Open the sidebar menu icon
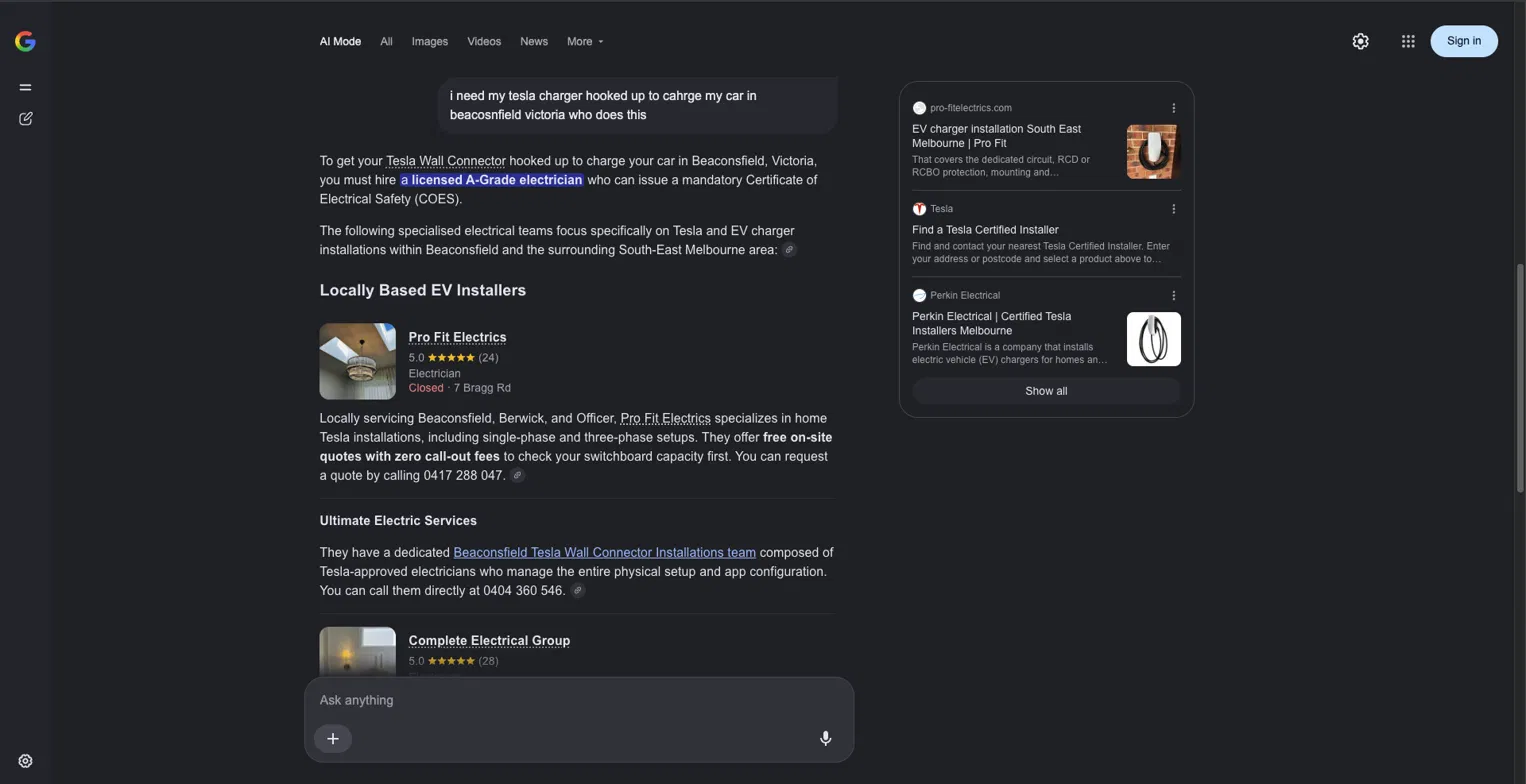The height and width of the screenshot is (784, 1526). 26,87
